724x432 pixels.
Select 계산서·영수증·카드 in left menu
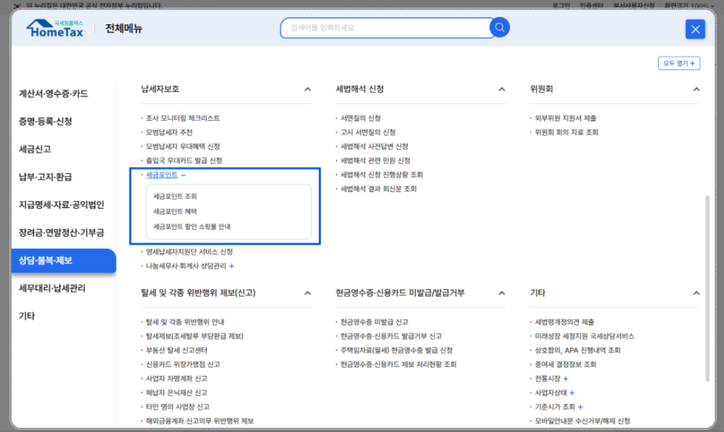(53, 94)
